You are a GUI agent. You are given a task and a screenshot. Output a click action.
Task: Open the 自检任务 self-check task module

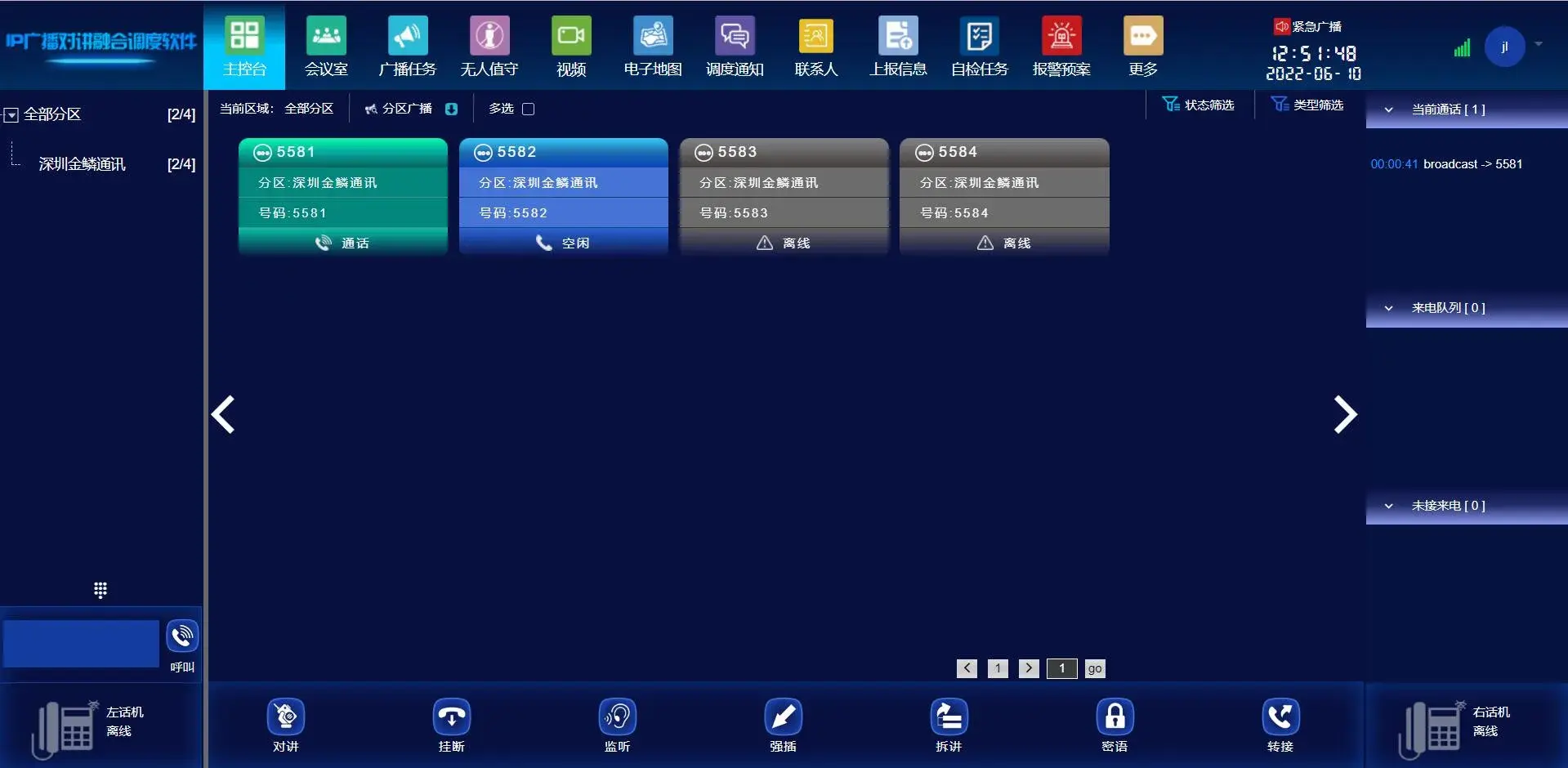(x=980, y=47)
